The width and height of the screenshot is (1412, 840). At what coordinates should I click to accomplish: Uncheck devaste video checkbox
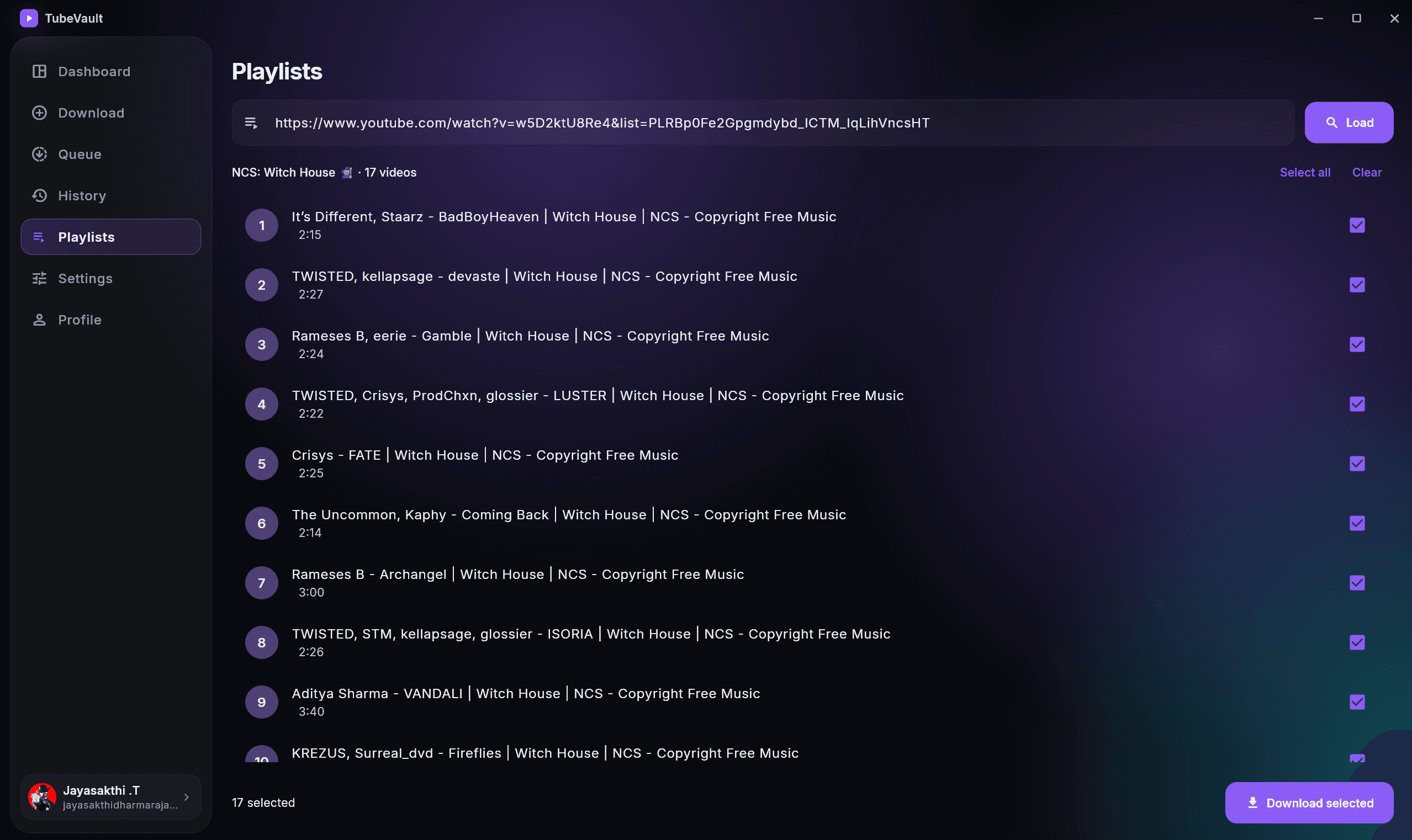1357,285
